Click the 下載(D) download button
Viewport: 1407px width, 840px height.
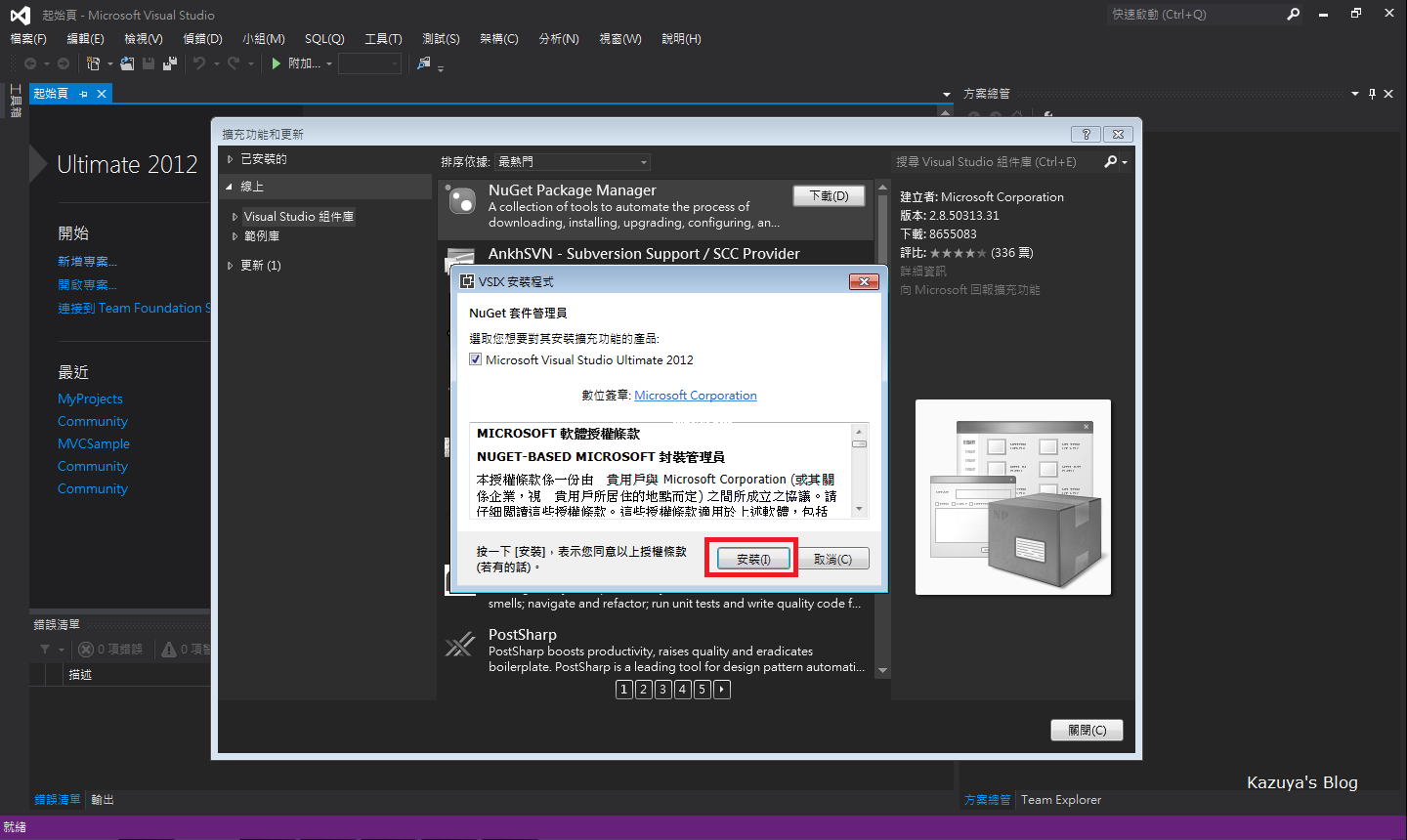[x=829, y=195]
